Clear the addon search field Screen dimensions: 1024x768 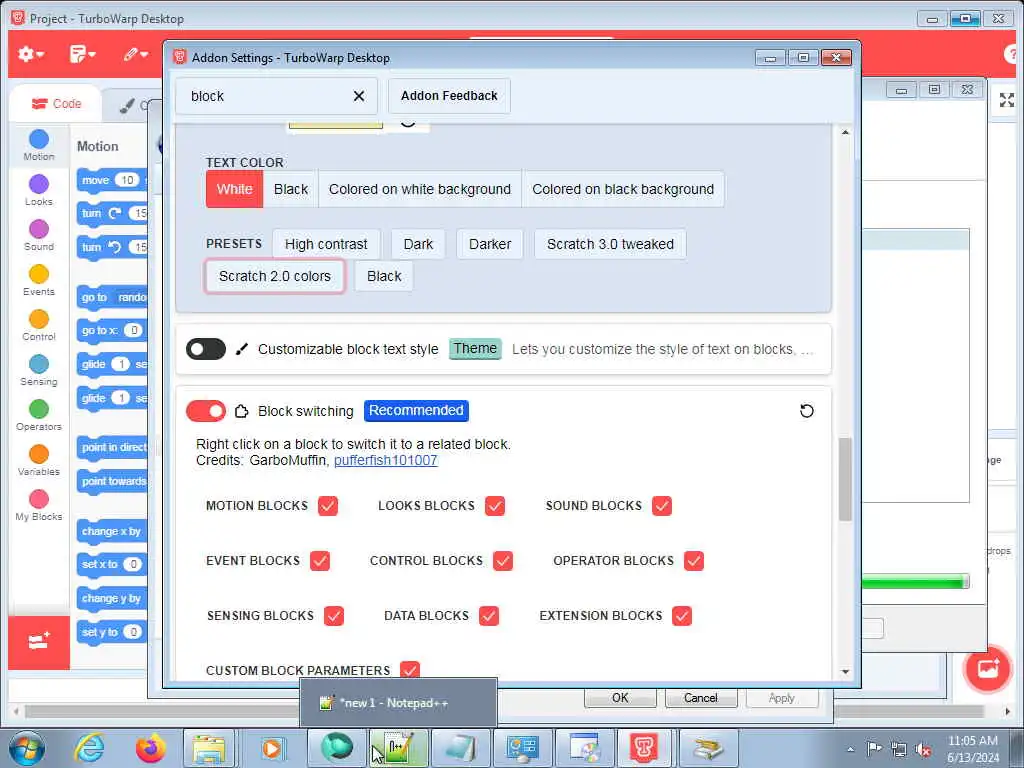point(359,96)
